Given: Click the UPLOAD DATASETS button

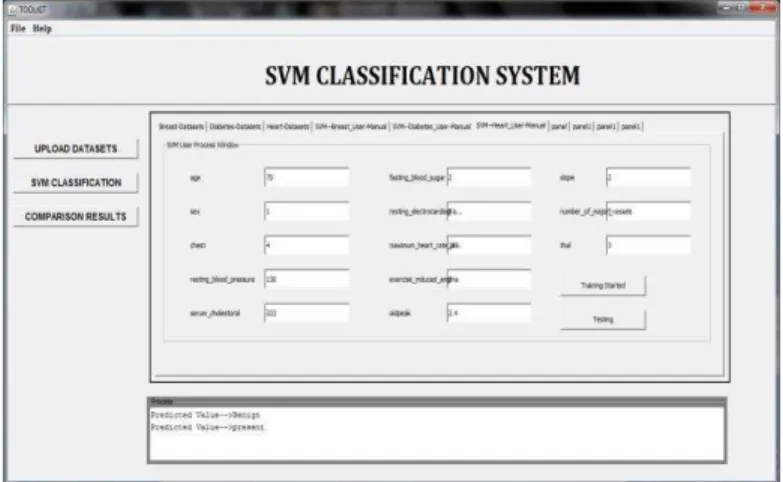Looking at the screenshot, I should pyautogui.click(x=75, y=149).
